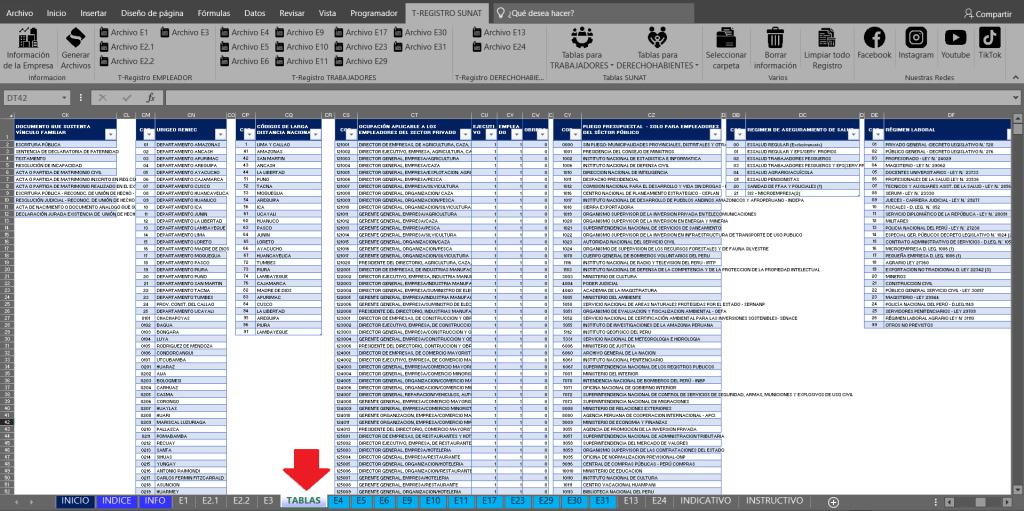The height and width of the screenshot is (511, 1024).
Task: Open filter for Régimen de aseguramiento de salud
Action: (854, 133)
